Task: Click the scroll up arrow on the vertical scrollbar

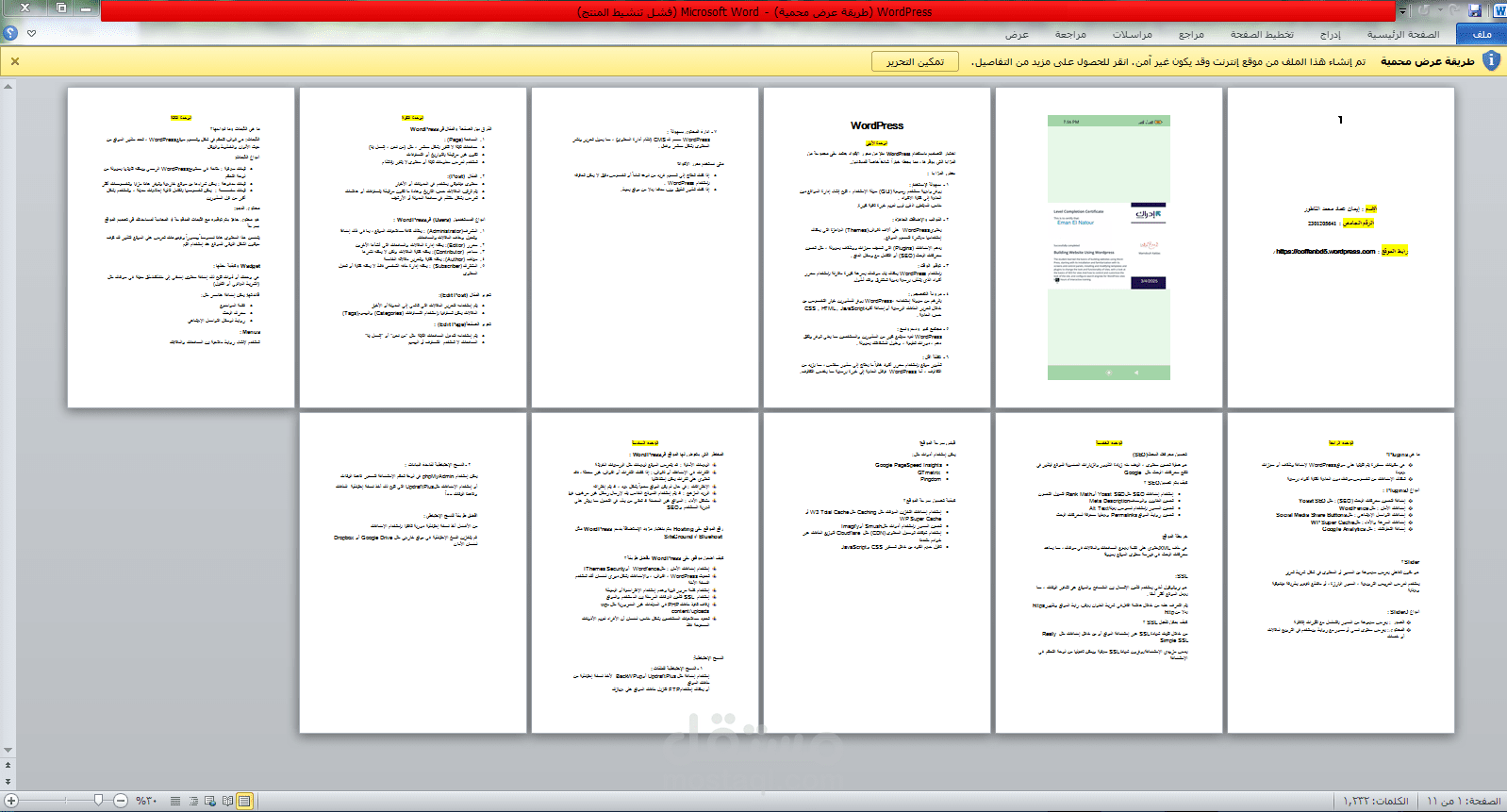Action: 8,86
